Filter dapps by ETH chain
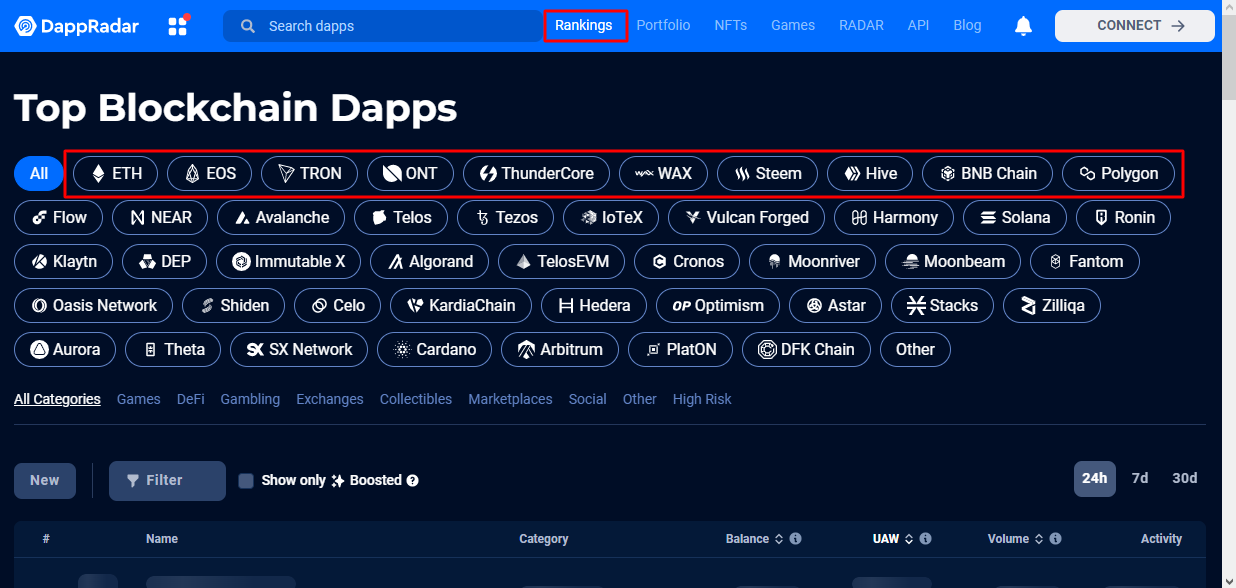The height and width of the screenshot is (588, 1236). [115, 174]
